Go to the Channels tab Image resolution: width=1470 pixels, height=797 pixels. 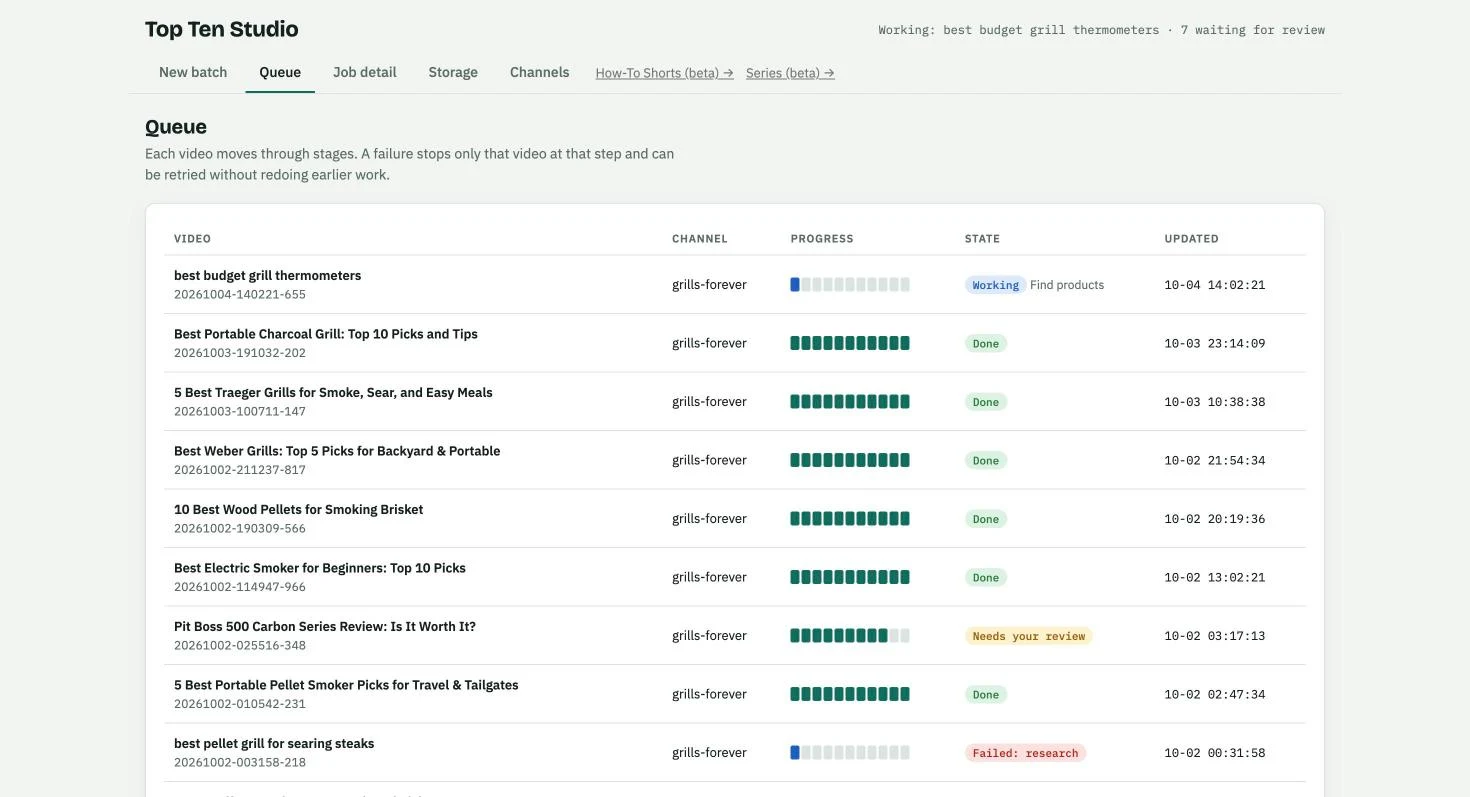click(x=539, y=72)
